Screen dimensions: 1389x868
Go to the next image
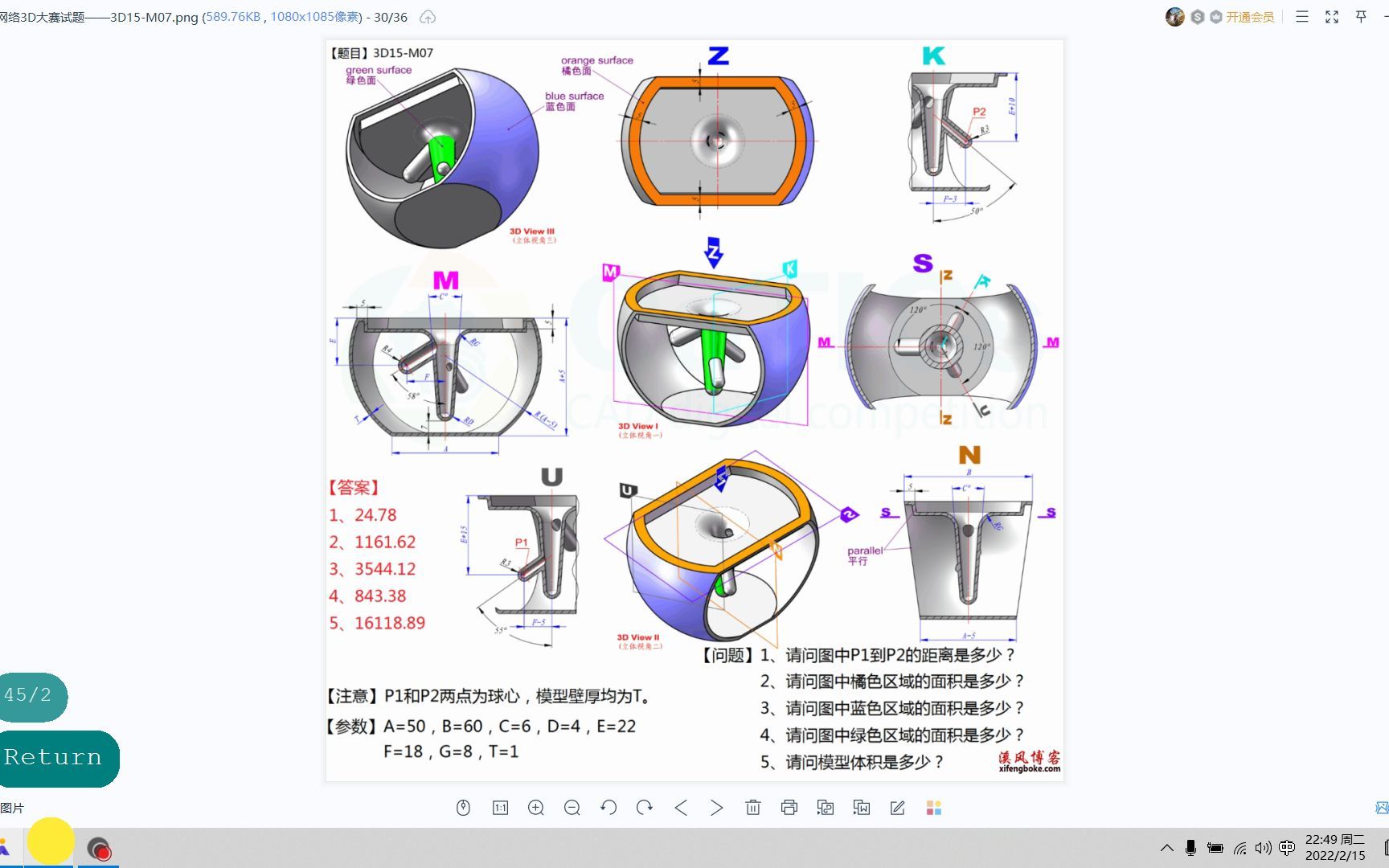point(717,808)
